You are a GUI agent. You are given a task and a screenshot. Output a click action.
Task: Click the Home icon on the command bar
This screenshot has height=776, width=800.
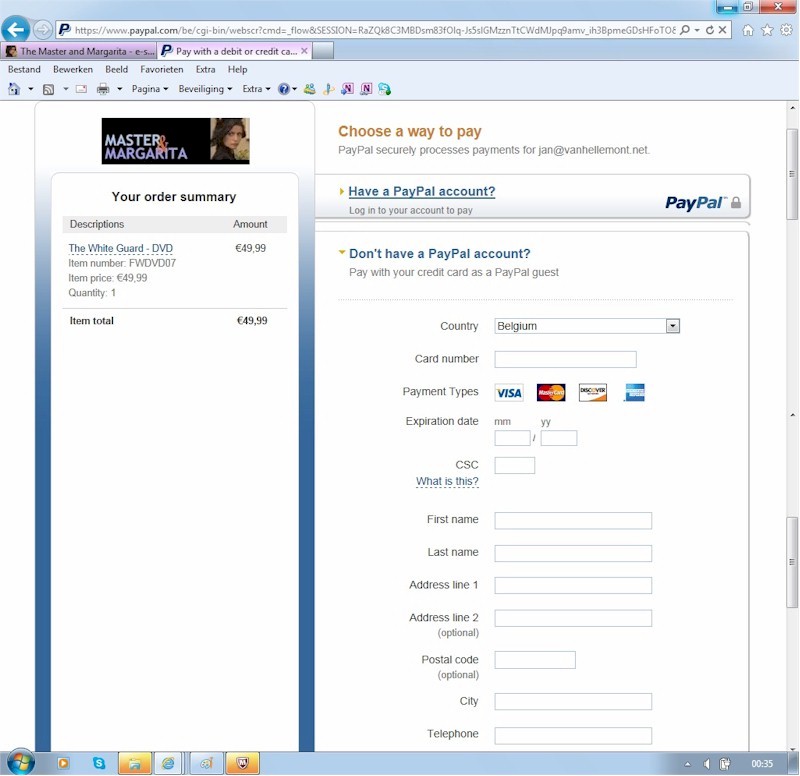[x=14, y=89]
